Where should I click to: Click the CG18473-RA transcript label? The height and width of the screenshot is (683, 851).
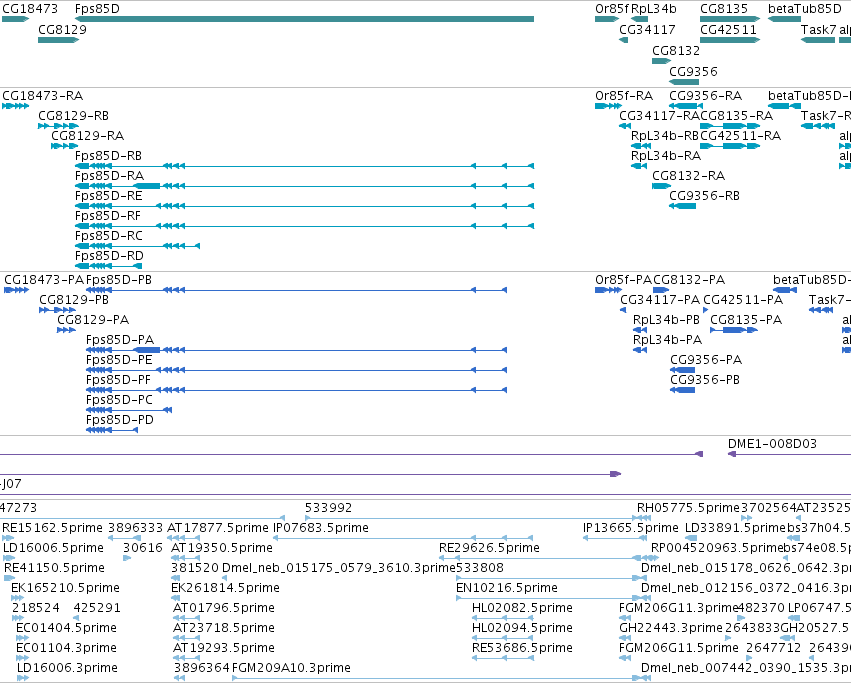click(43, 96)
